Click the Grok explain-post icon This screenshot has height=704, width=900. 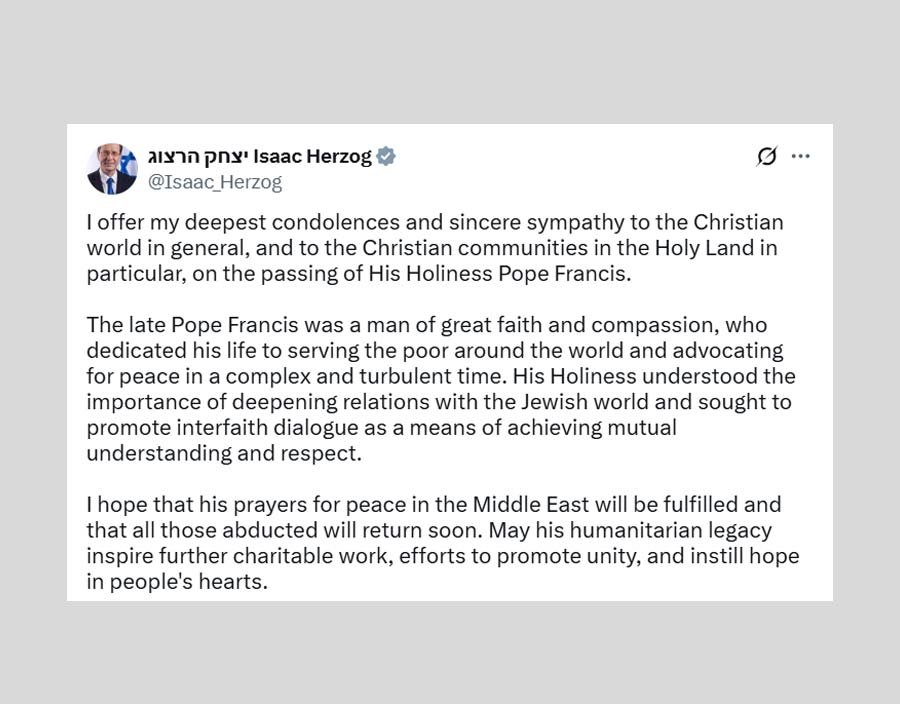tap(767, 157)
